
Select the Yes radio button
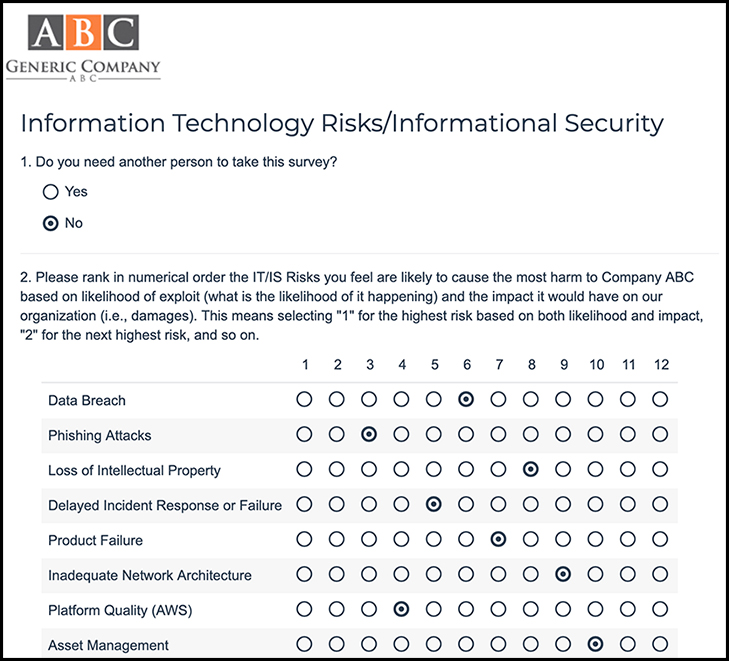tap(50, 191)
